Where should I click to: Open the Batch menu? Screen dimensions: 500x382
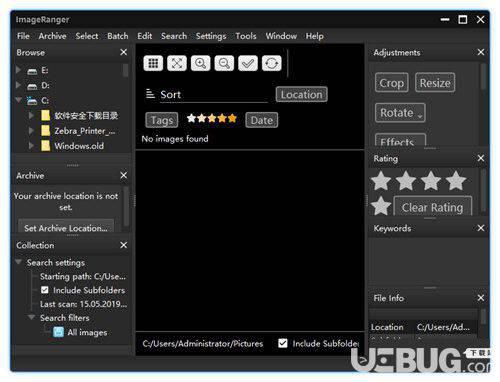point(118,36)
